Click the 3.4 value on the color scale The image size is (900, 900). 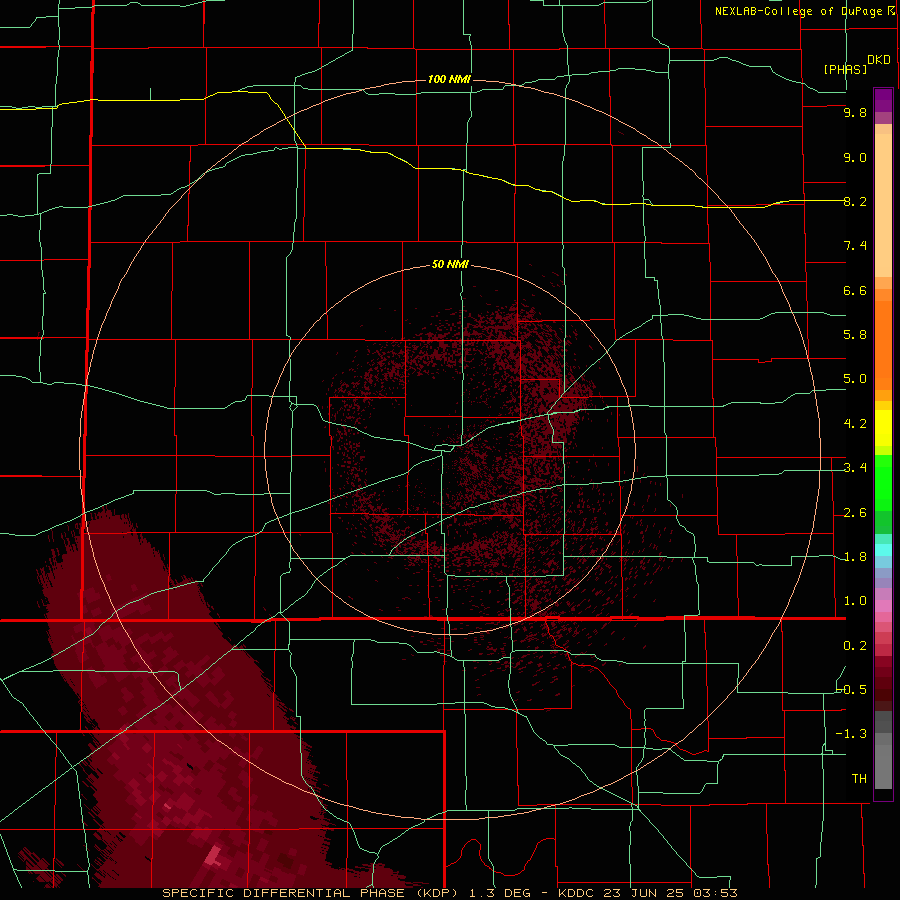[855, 468]
